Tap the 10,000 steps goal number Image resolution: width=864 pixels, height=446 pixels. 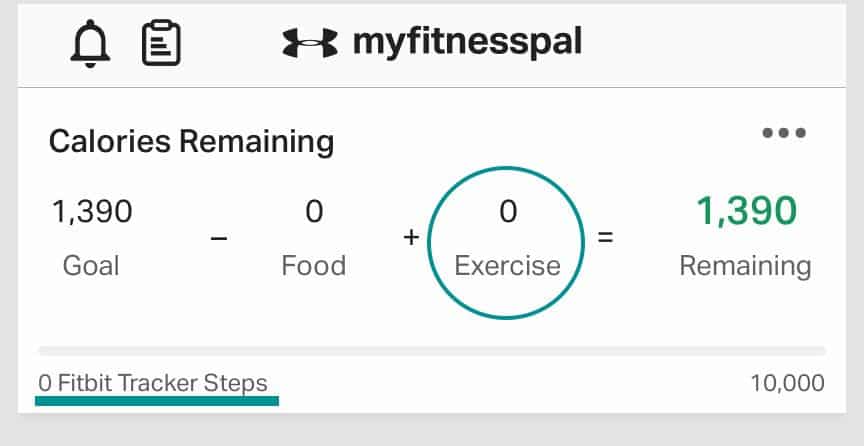pyautogui.click(x=787, y=383)
